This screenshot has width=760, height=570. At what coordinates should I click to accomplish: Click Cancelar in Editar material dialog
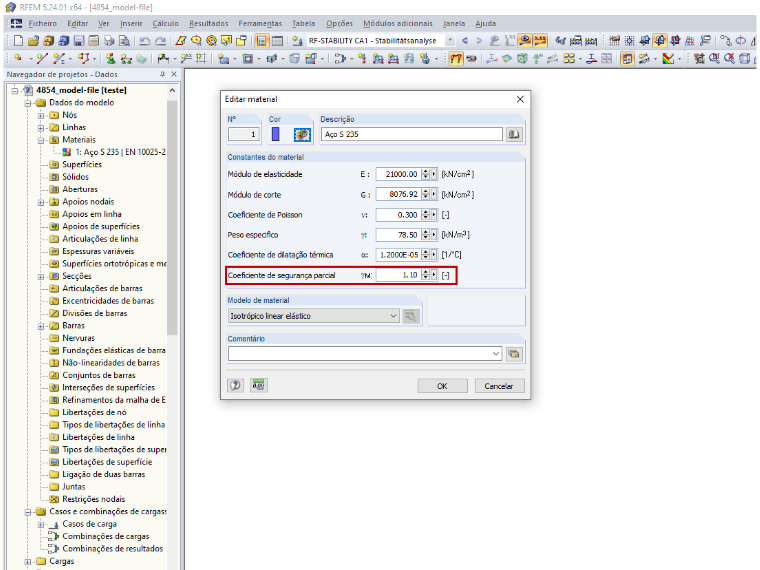[x=499, y=386]
